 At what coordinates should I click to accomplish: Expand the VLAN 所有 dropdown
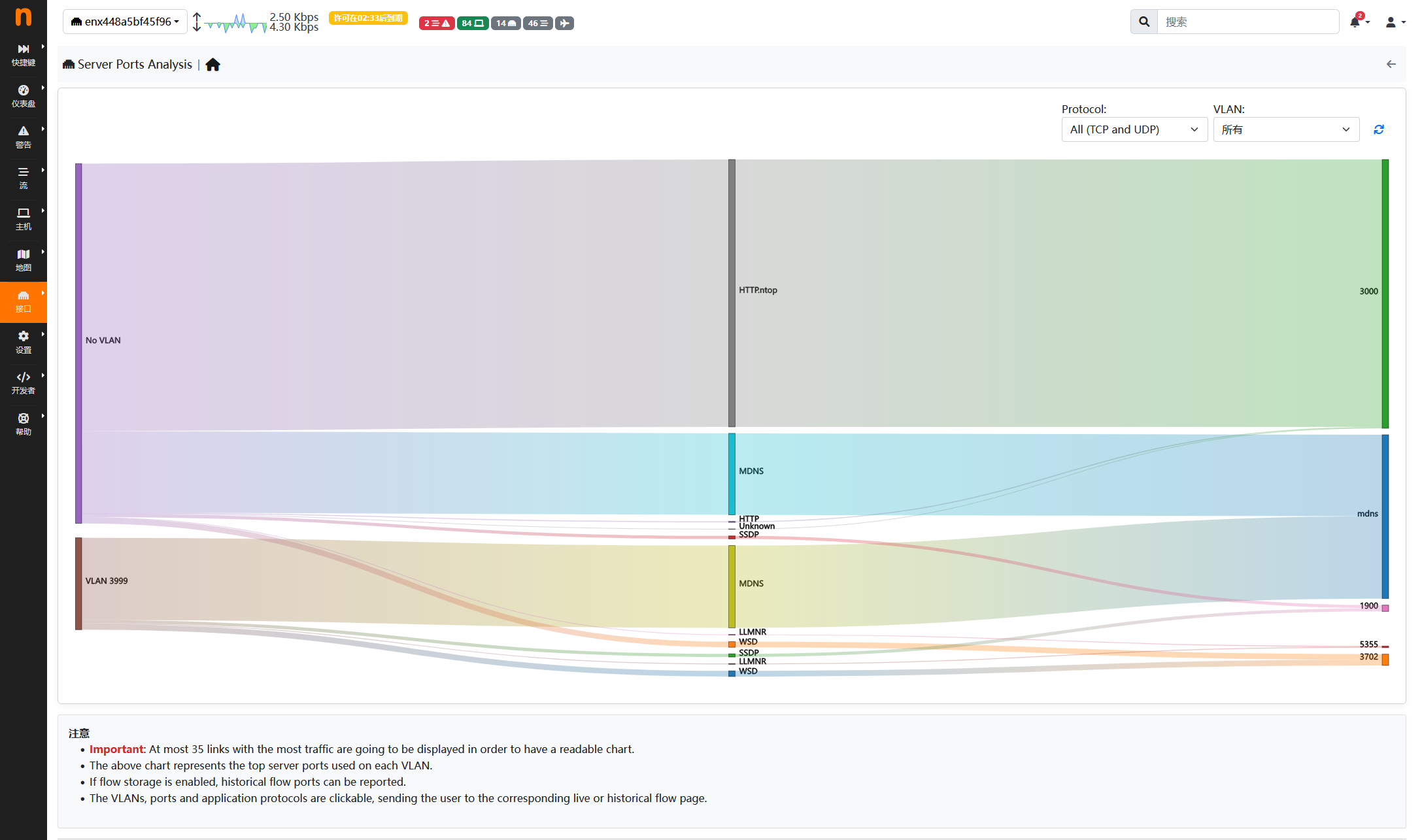pos(1285,129)
